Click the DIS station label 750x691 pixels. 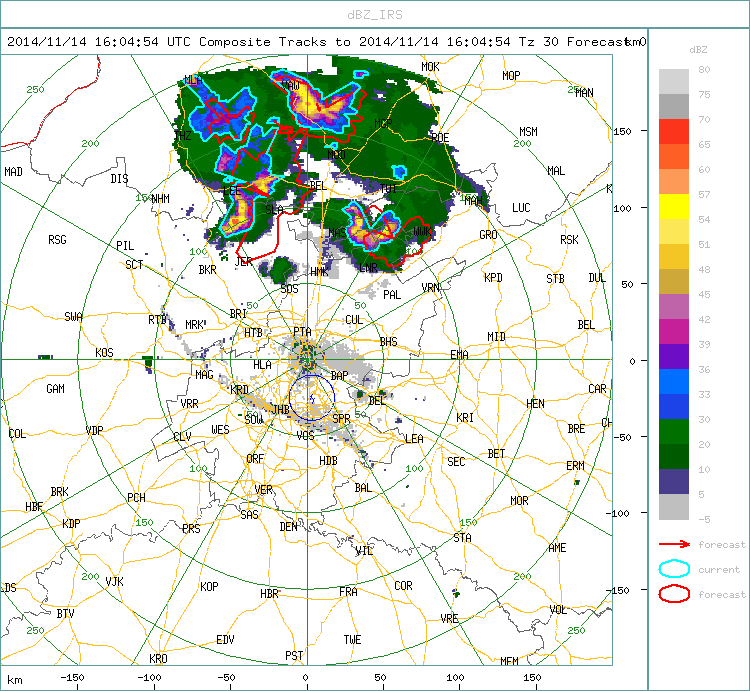point(119,178)
